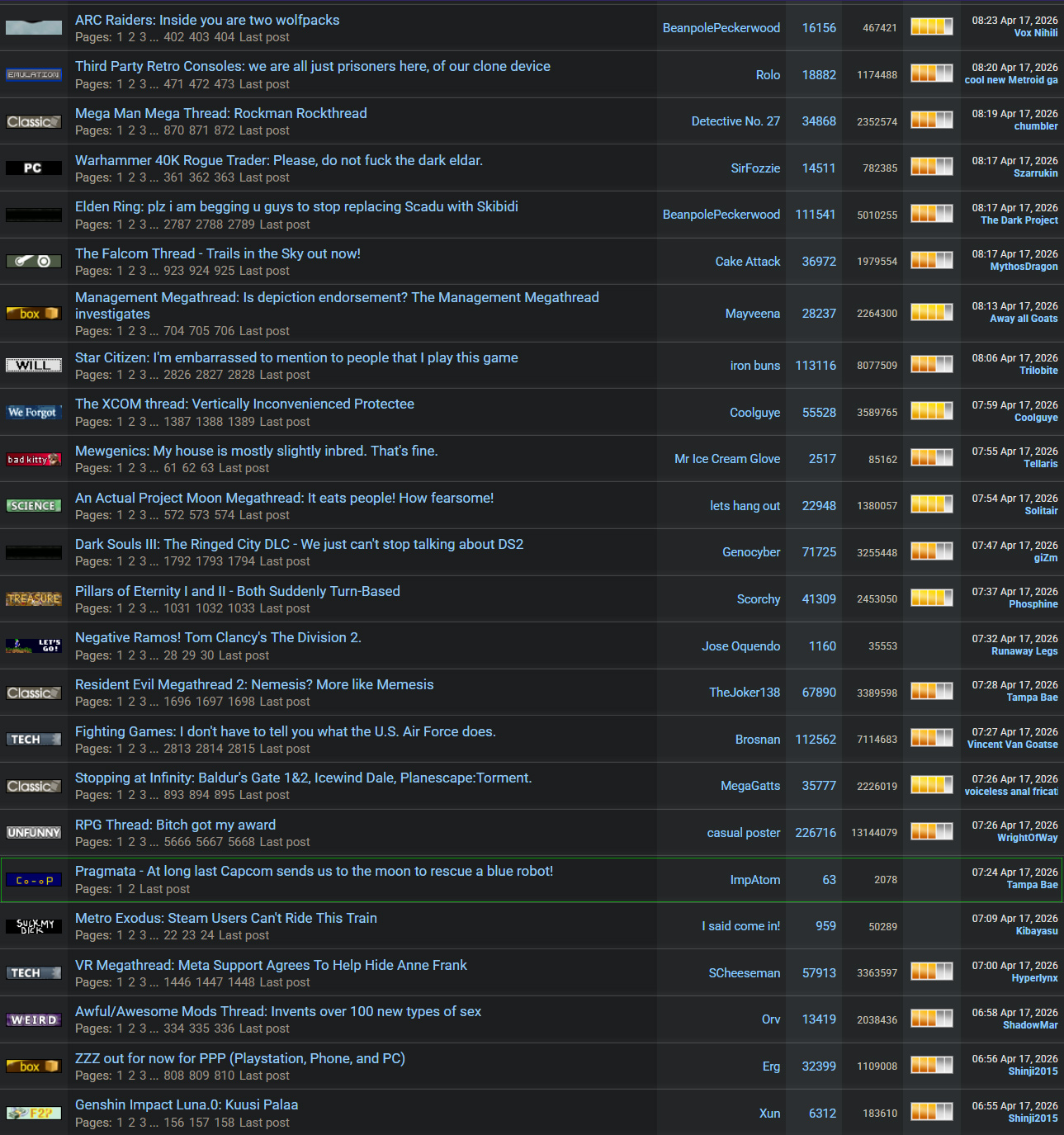This screenshot has height=1135, width=1064.
Task: Click the tag icon beside ARC Raiders thread
Action: [34, 28]
